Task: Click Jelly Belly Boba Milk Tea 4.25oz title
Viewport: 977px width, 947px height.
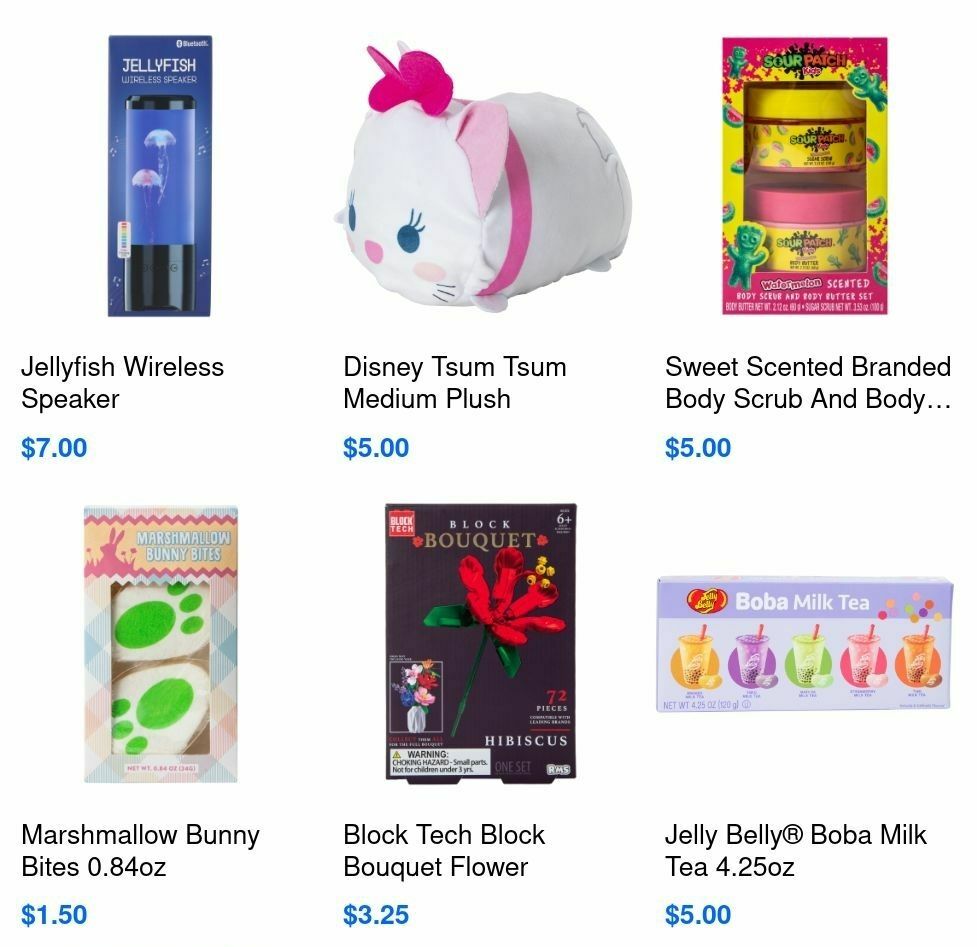Action: pos(796,850)
